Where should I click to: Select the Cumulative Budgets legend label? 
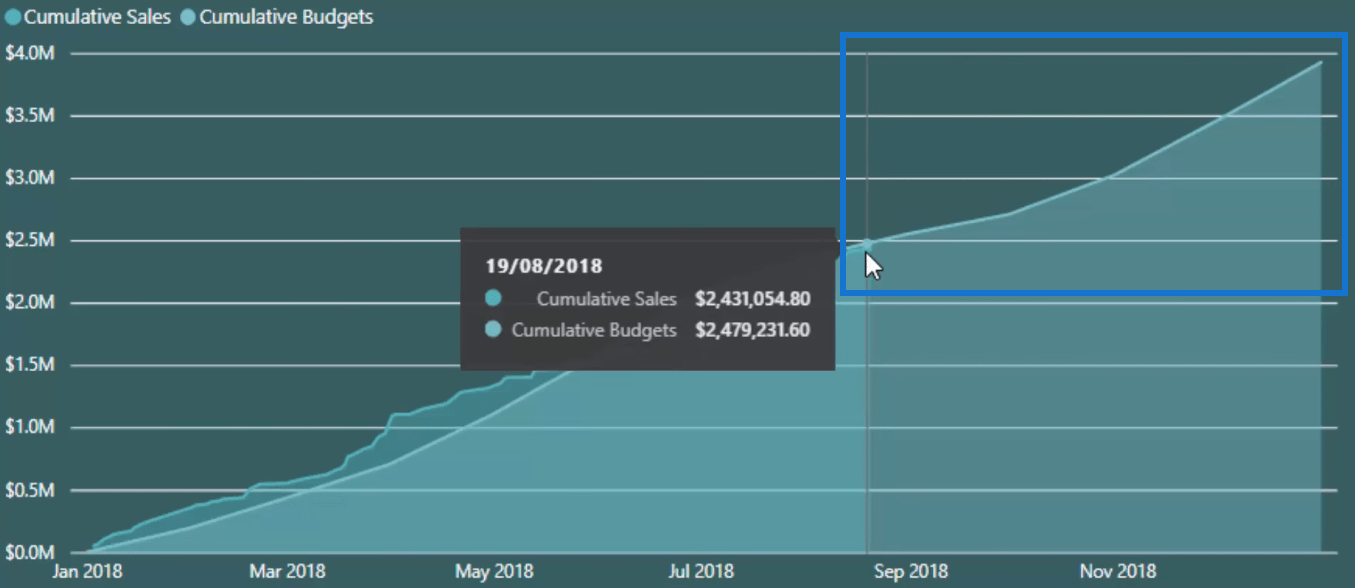[x=286, y=17]
